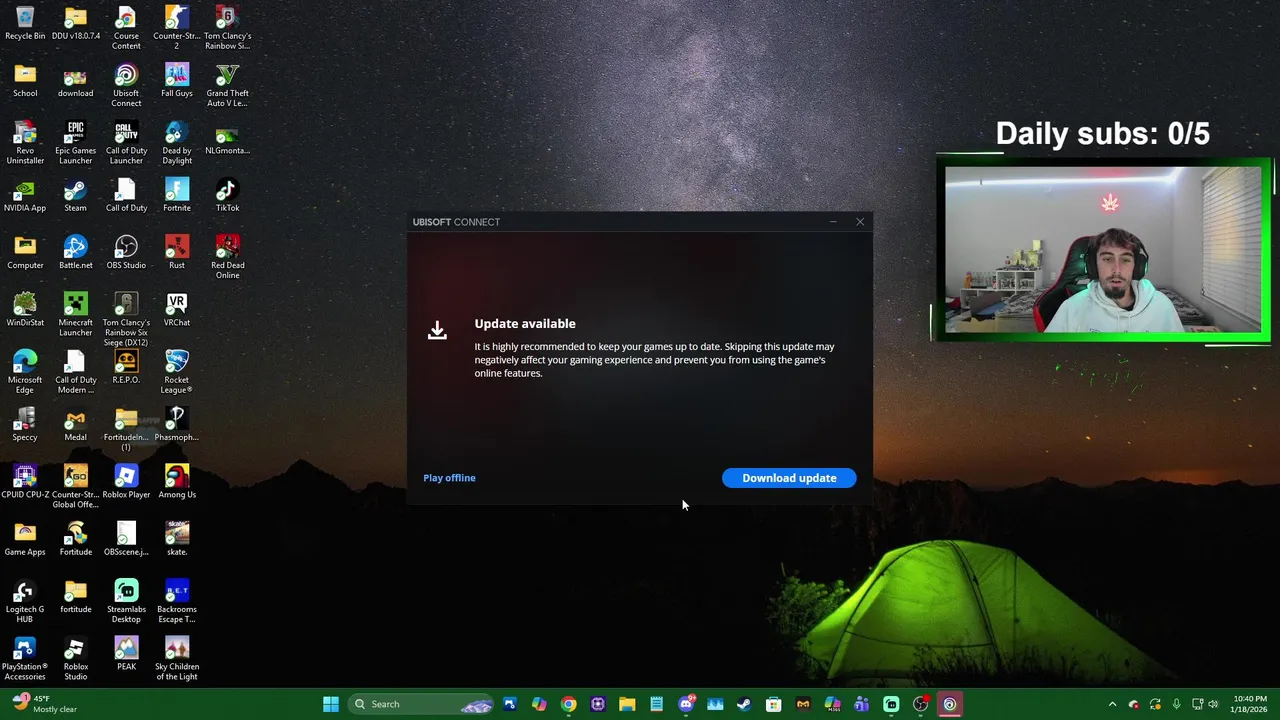Viewport: 1280px width, 720px height.
Task: Open Google Chrome from the taskbar
Action: pos(568,704)
